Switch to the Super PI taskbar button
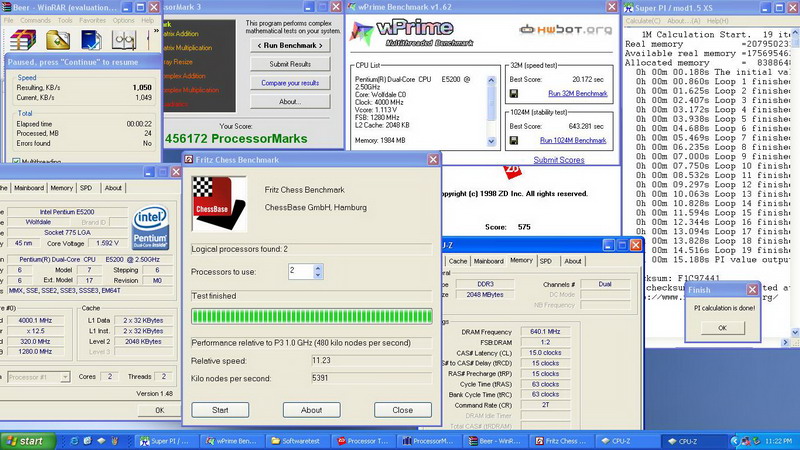The height and width of the screenshot is (450, 800). point(165,441)
